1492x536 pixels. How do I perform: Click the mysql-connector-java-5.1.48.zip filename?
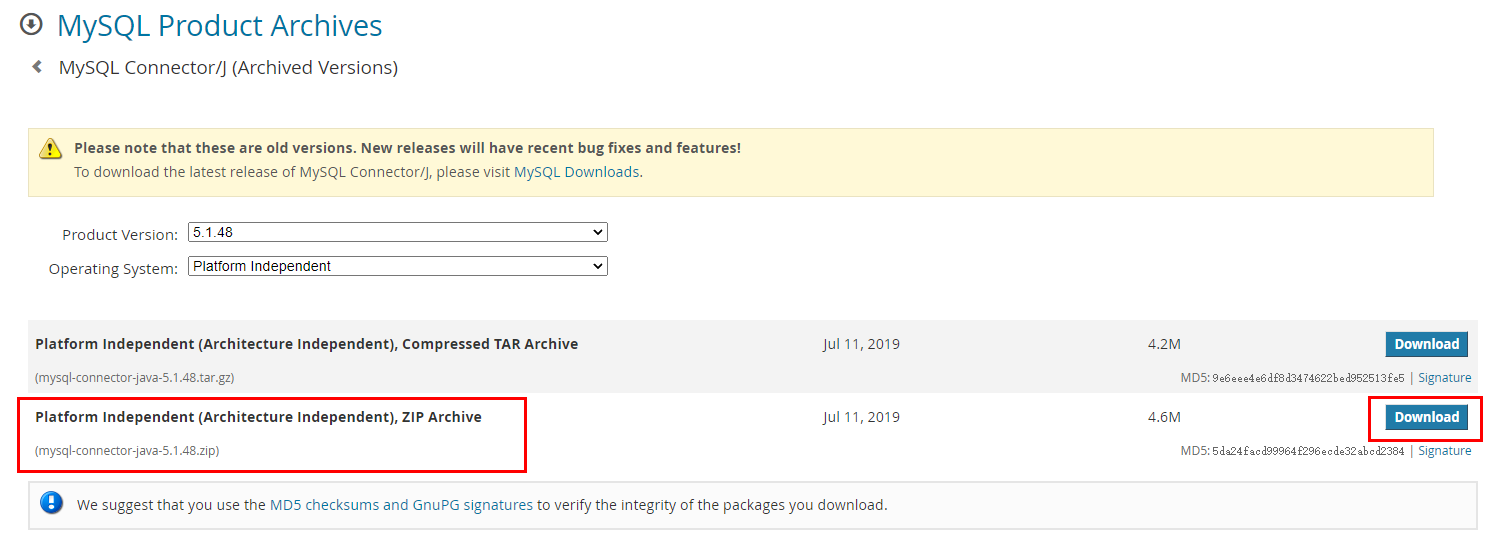[x=127, y=451]
